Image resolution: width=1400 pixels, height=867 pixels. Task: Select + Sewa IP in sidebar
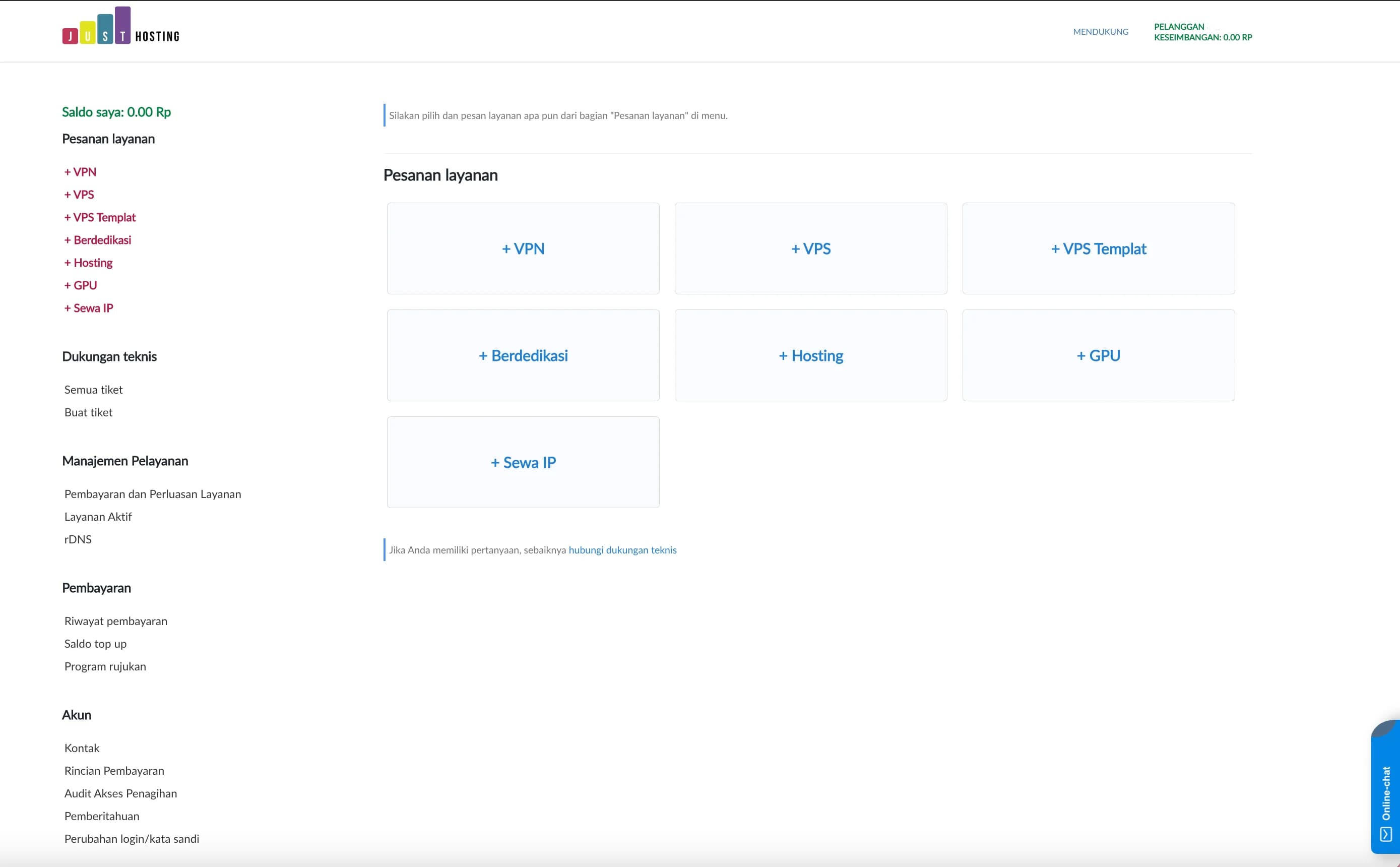tap(89, 308)
